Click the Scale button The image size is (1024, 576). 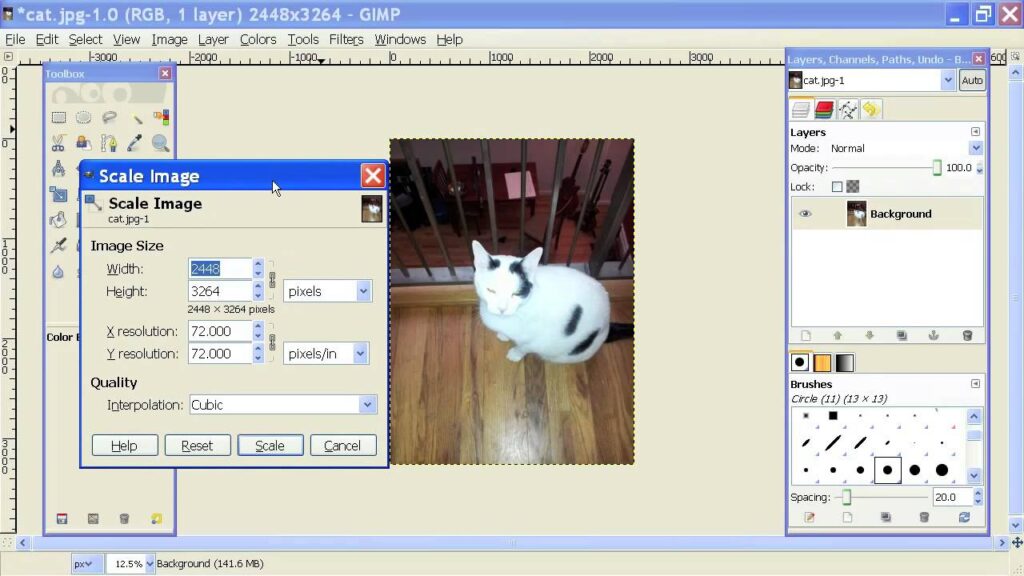270,446
